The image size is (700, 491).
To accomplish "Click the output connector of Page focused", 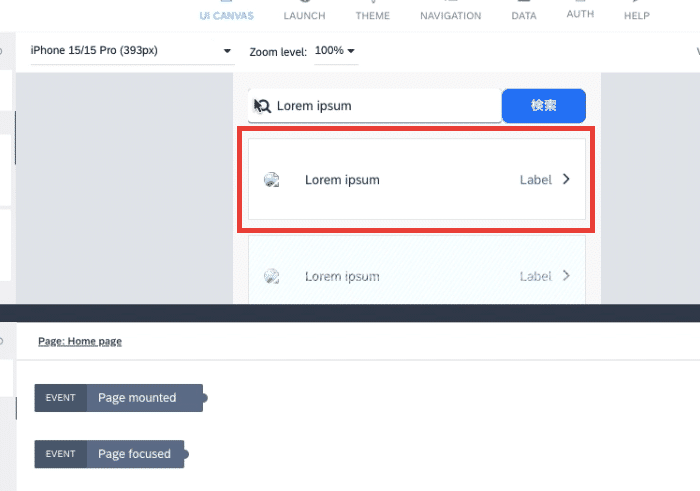I will 186,454.
